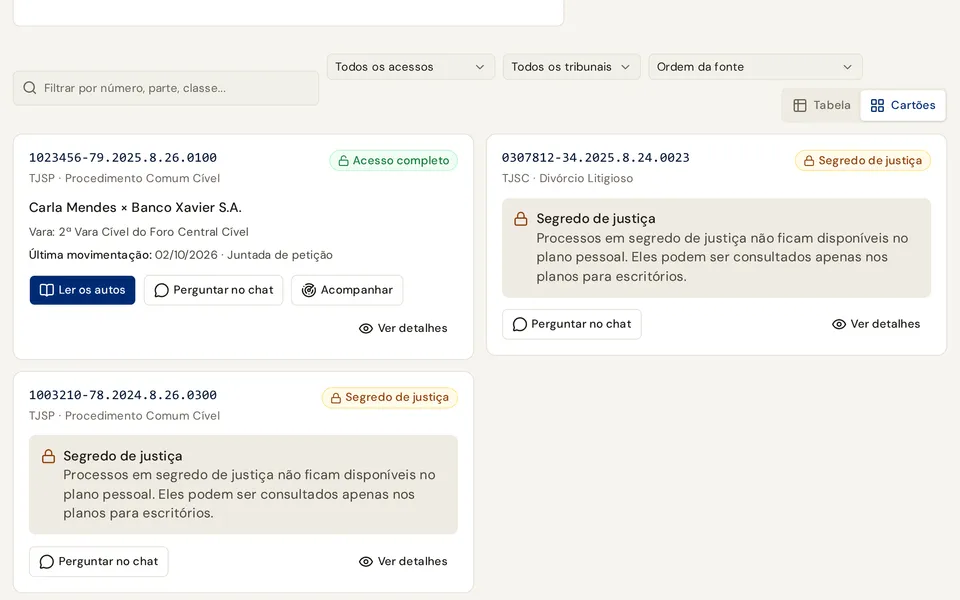Click 'Segredo de justiça' badge on TJSC card
The width and height of the screenshot is (960, 600).
863,160
